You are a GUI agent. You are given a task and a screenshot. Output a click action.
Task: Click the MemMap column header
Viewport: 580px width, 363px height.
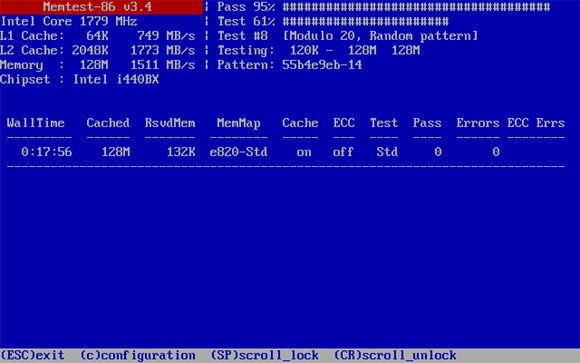(x=239, y=123)
